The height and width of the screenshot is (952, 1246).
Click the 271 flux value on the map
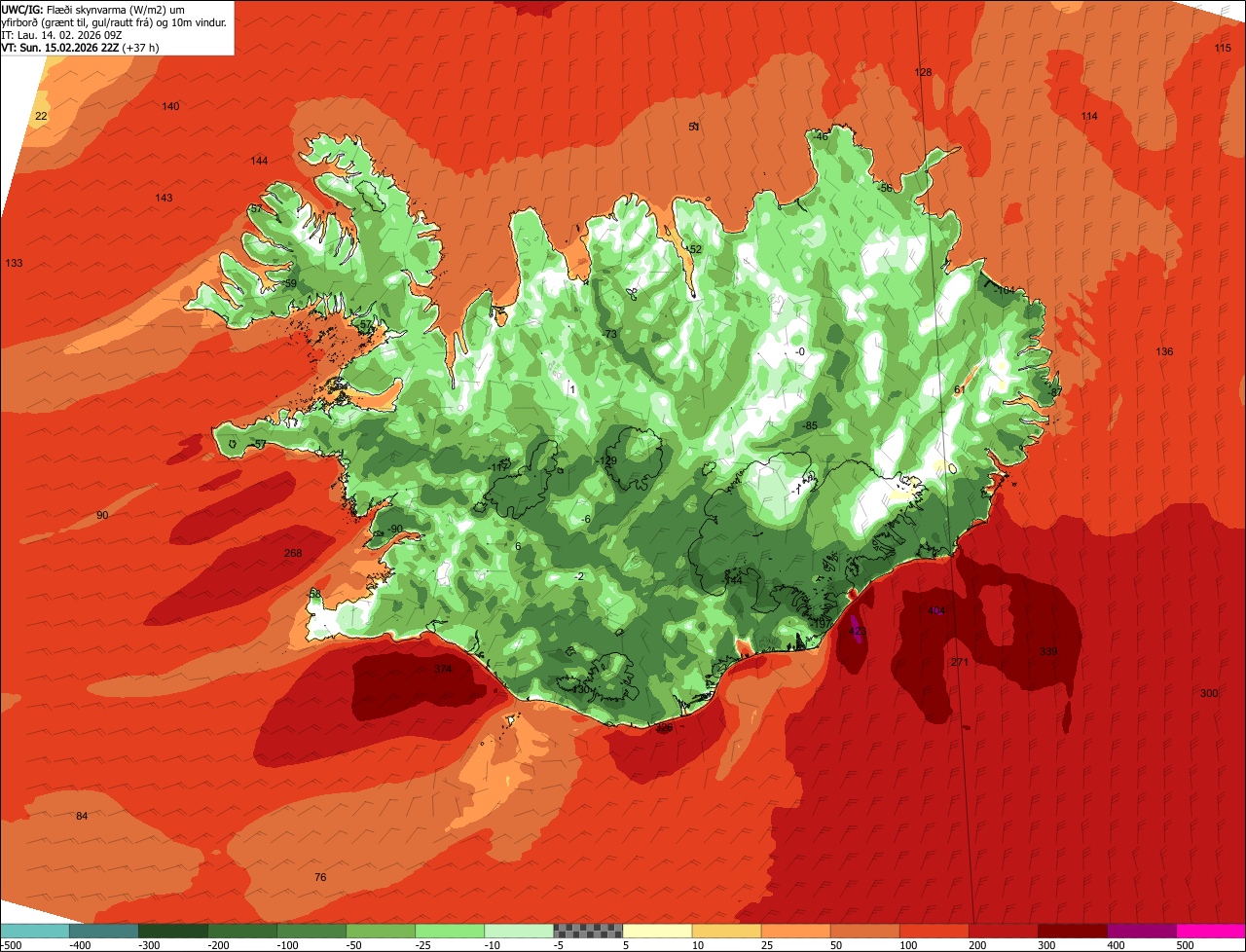(960, 662)
